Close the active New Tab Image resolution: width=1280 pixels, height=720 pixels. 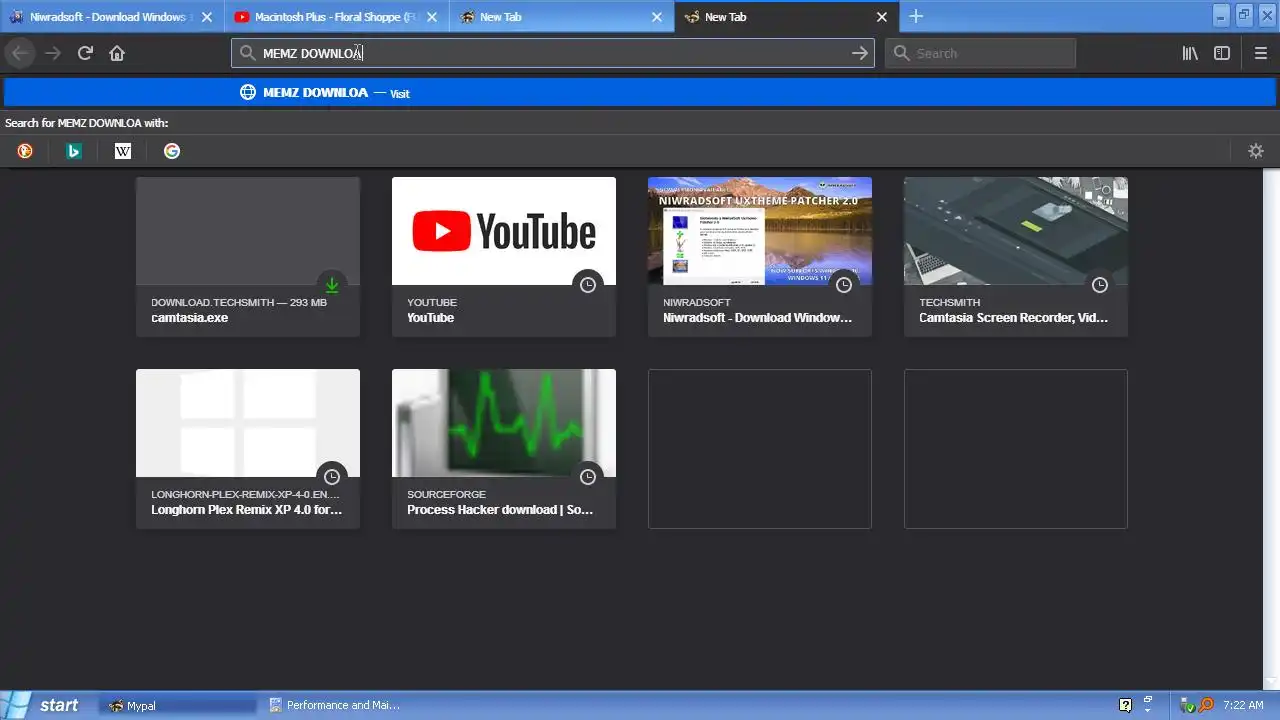(882, 17)
